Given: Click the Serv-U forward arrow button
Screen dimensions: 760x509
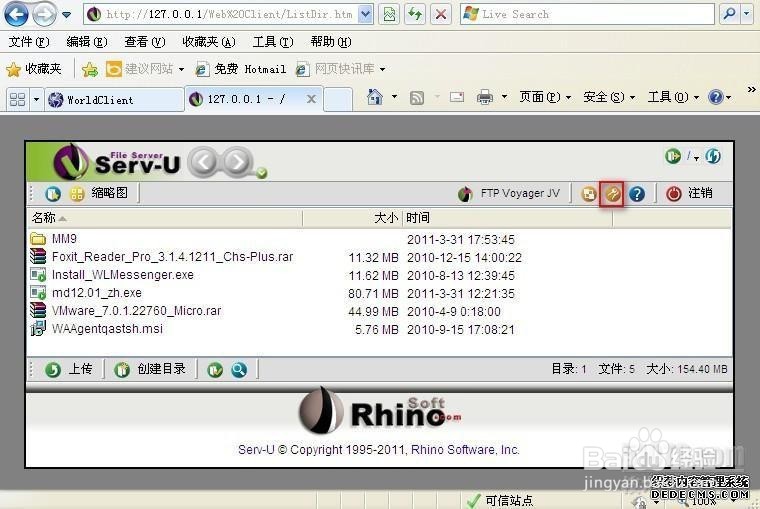Looking at the screenshot, I should (238, 161).
